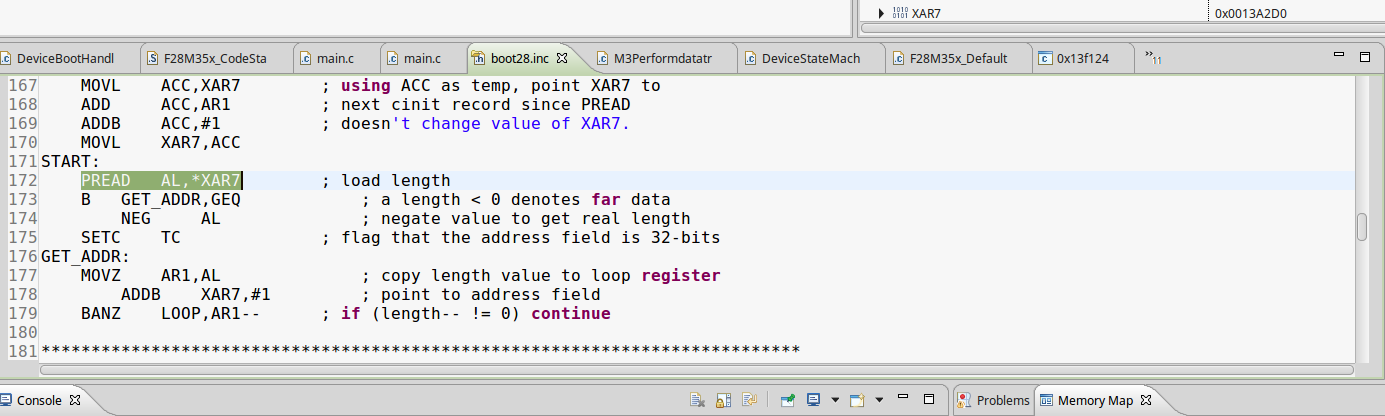Click the MOVL XAR7,ACC line 170
Screen dimensions: 1385x416
tap(161, 143)
